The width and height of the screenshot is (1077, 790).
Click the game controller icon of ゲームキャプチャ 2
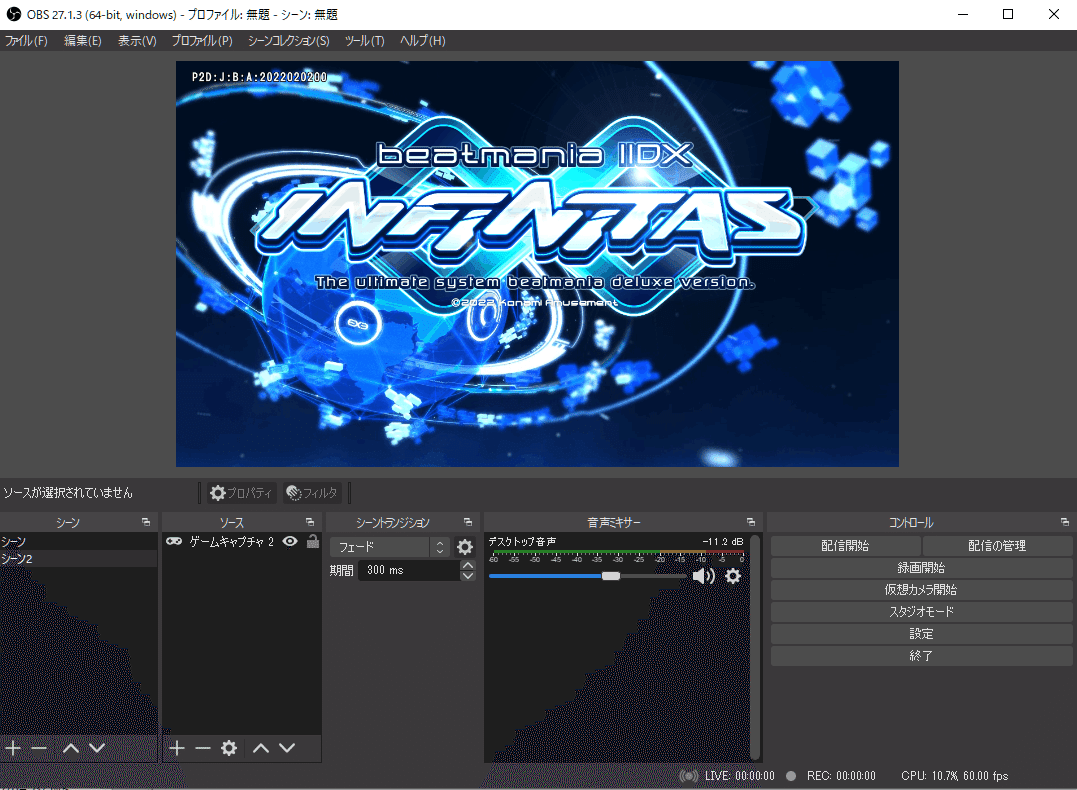[x=174, y=541]
